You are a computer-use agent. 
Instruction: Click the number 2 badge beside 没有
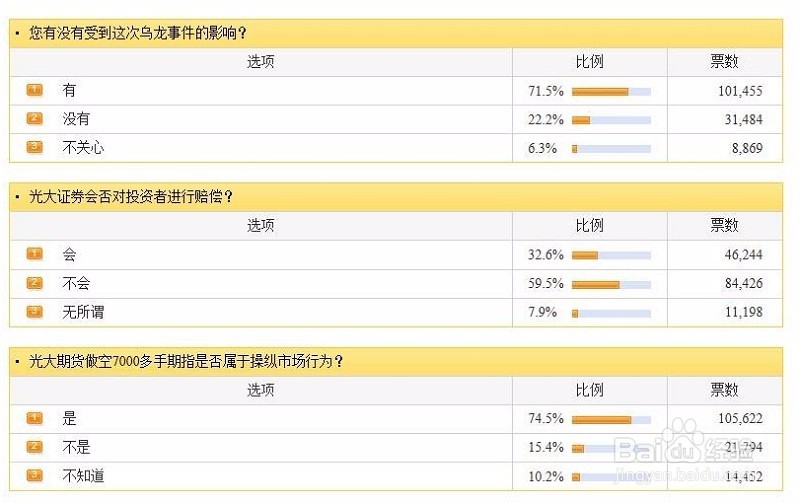coord(35,119)
